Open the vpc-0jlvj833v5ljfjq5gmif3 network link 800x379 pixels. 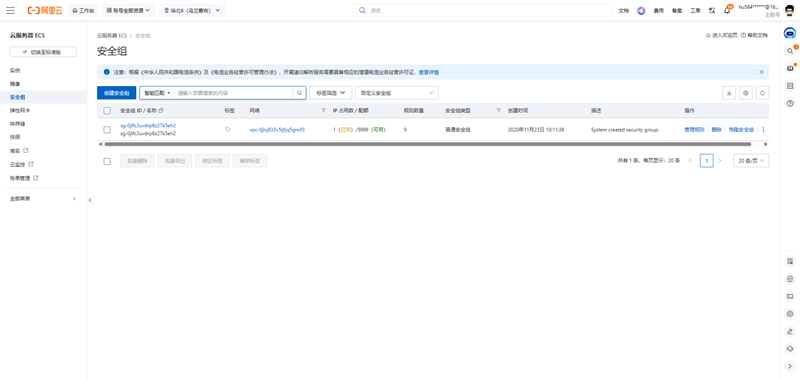(x=277, y=130)
